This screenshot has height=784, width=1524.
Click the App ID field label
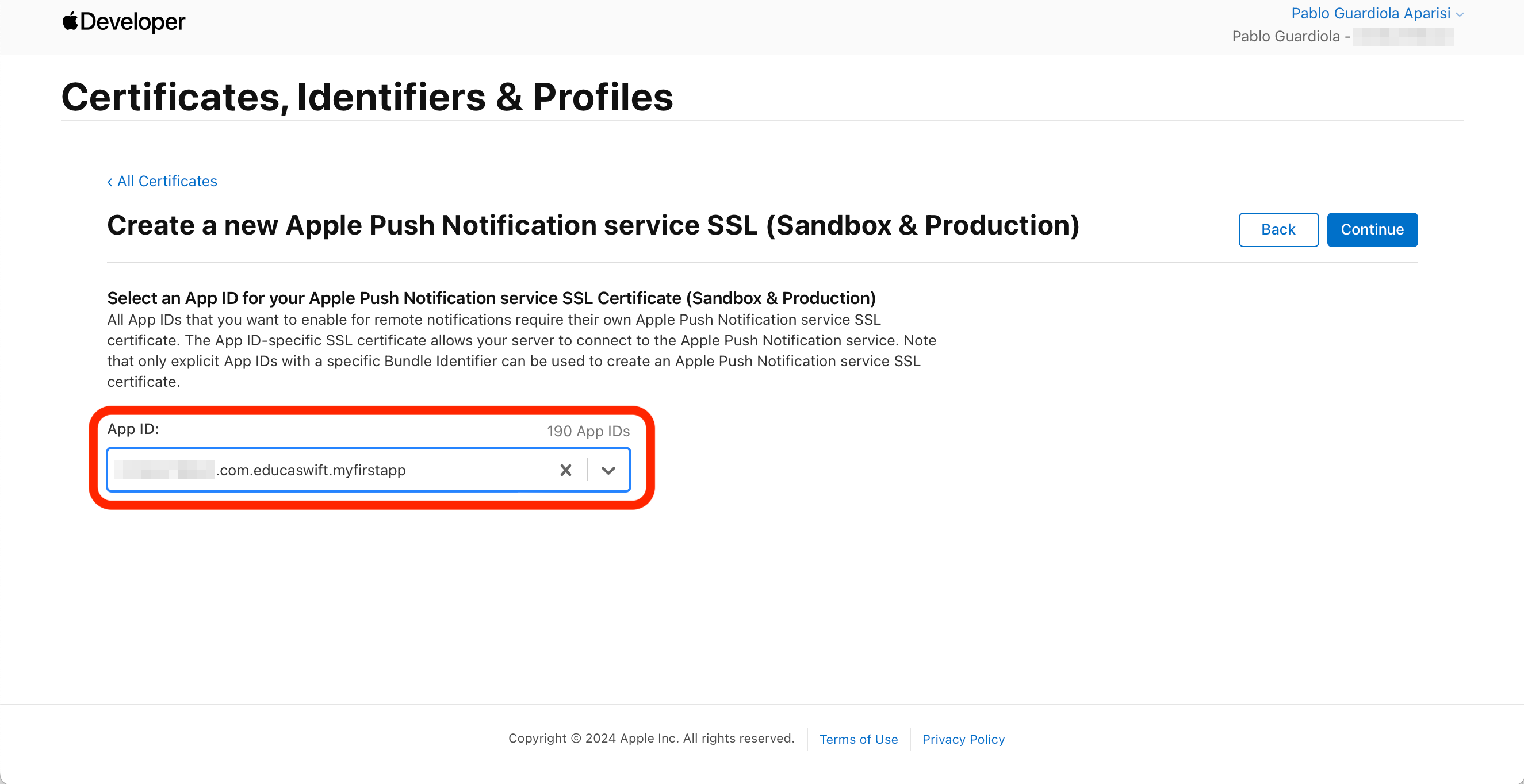click(133, 429)
